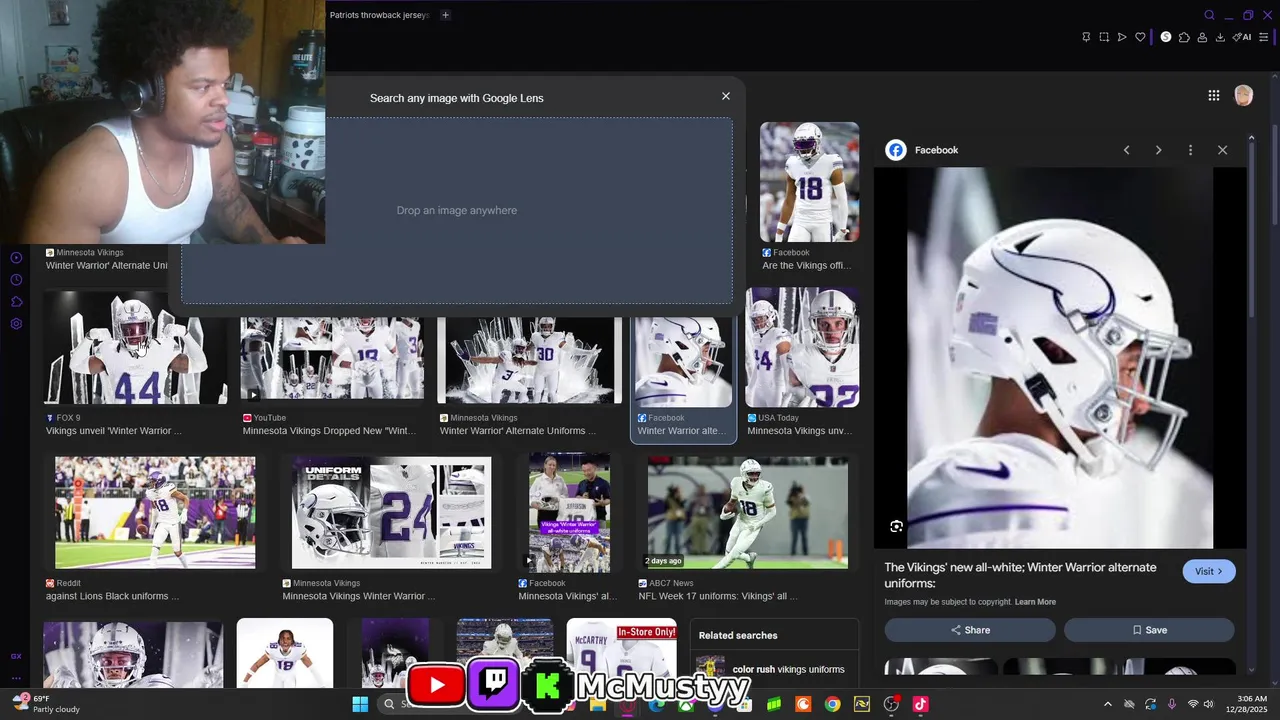
Task: Open the sidebar three-dots menu
Action: [16, 678]
